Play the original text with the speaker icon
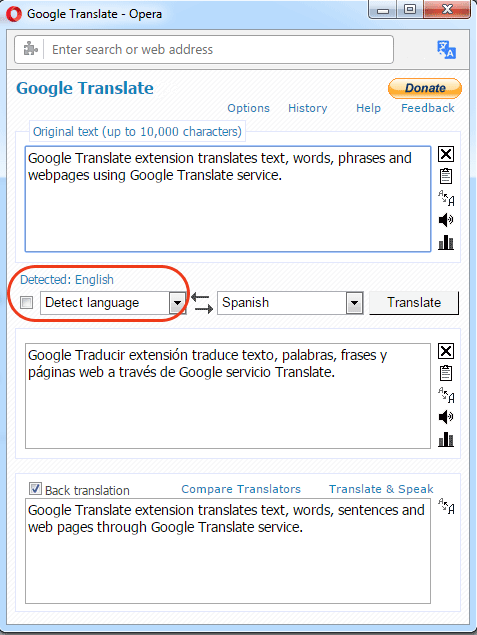 pos(446,220)
